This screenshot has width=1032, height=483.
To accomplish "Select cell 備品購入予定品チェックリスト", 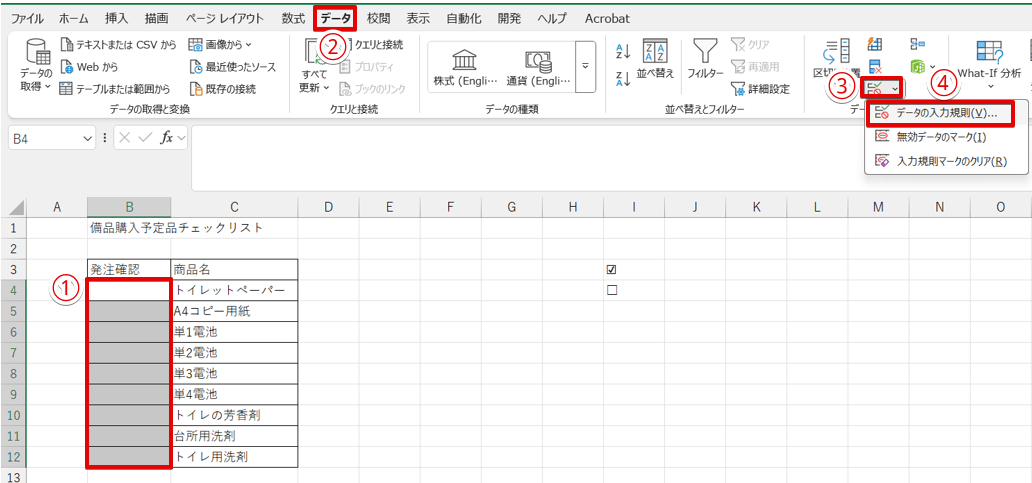I will click(176, 228).
